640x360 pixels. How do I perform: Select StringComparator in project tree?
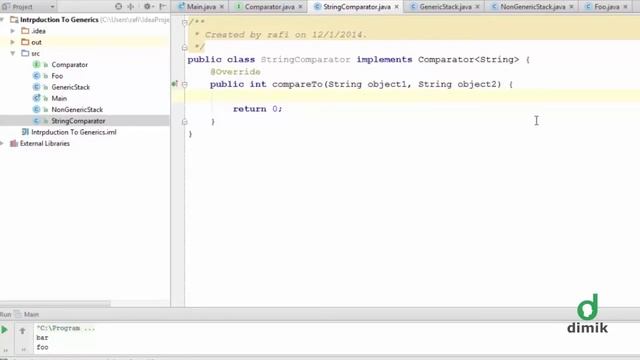pyautogui.click(x=78, y=121)
